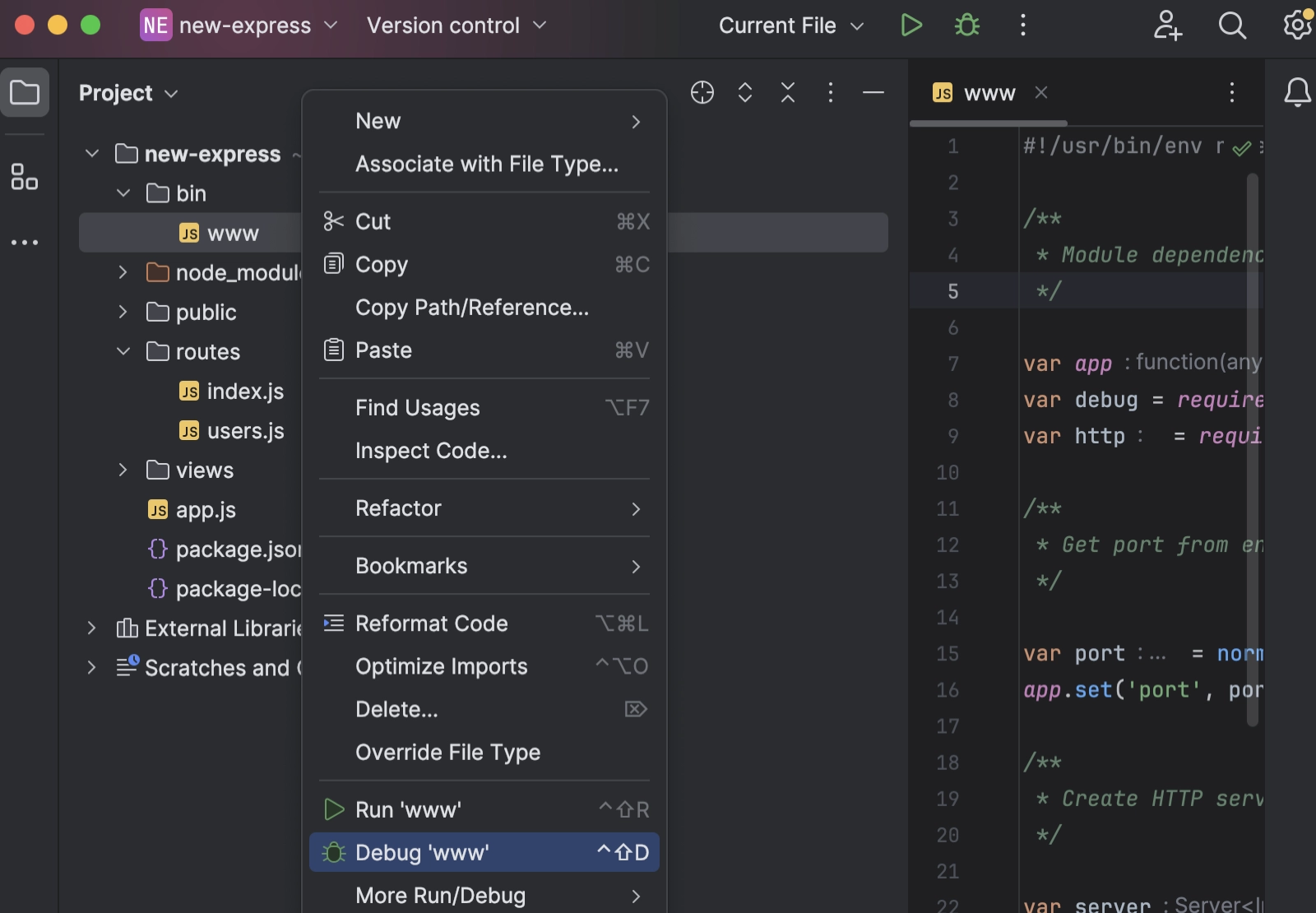
Task: Select app.js in the project tree
Action: point(192,510)
